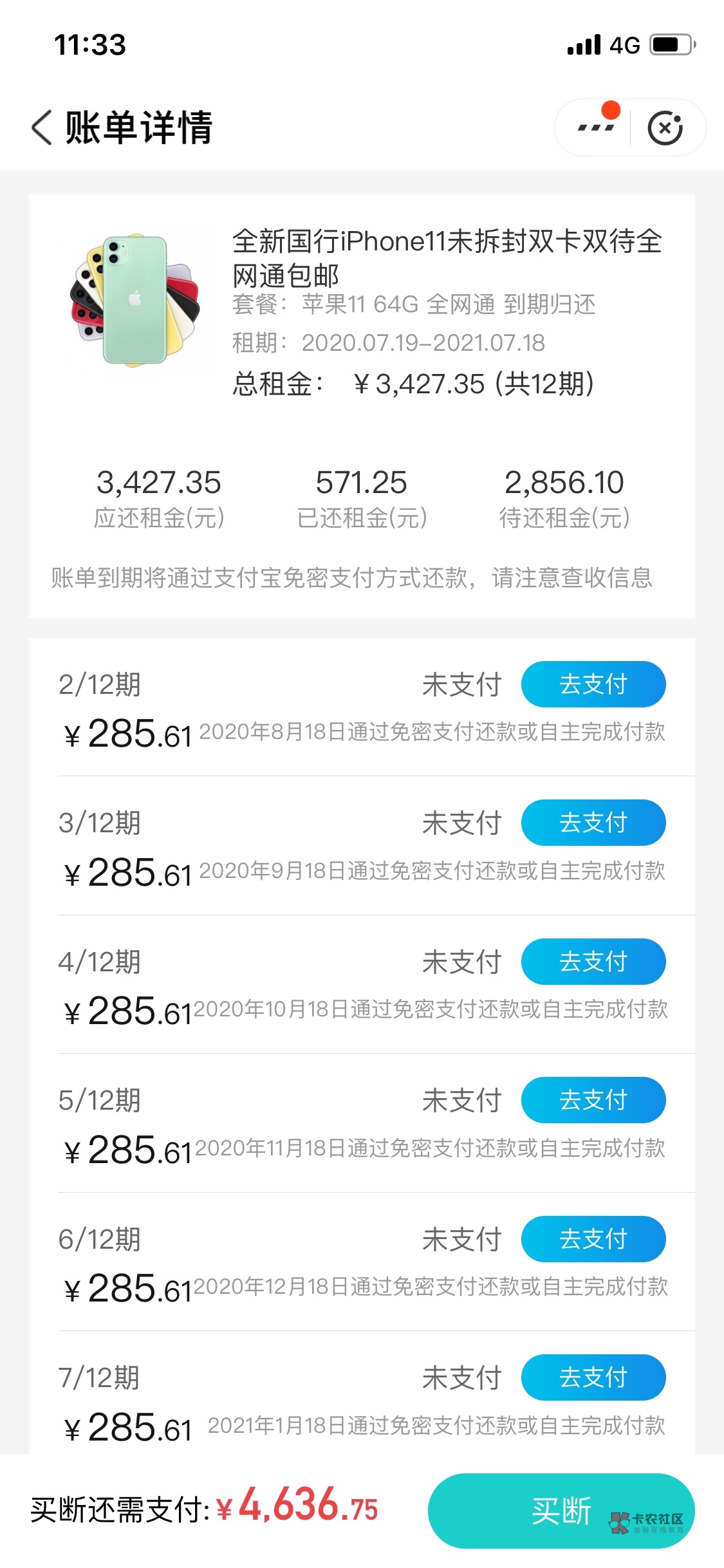This screenshot has height=1568, width=724.
Task: Tap the back arrow beside 账单详情
Action: tap(42, 127)
